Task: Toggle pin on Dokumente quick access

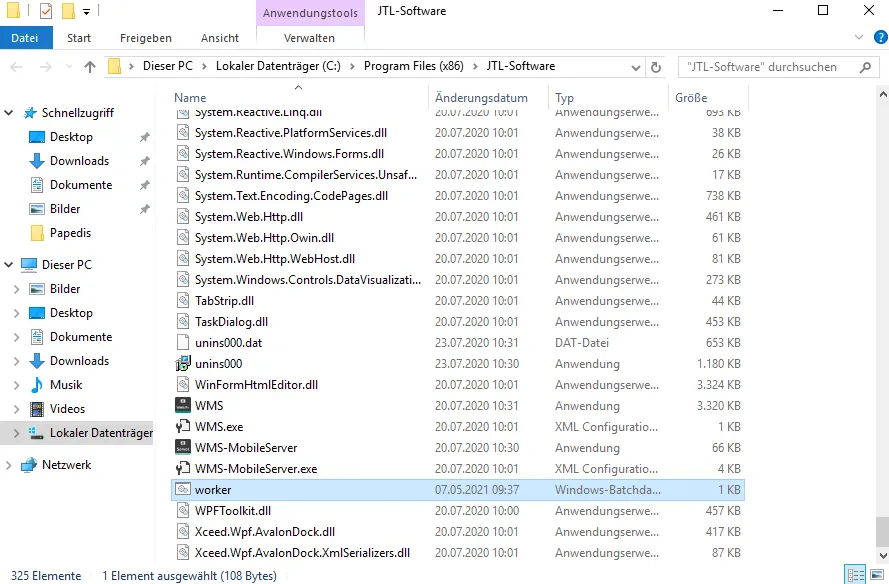Action: [x=145, y=185]
